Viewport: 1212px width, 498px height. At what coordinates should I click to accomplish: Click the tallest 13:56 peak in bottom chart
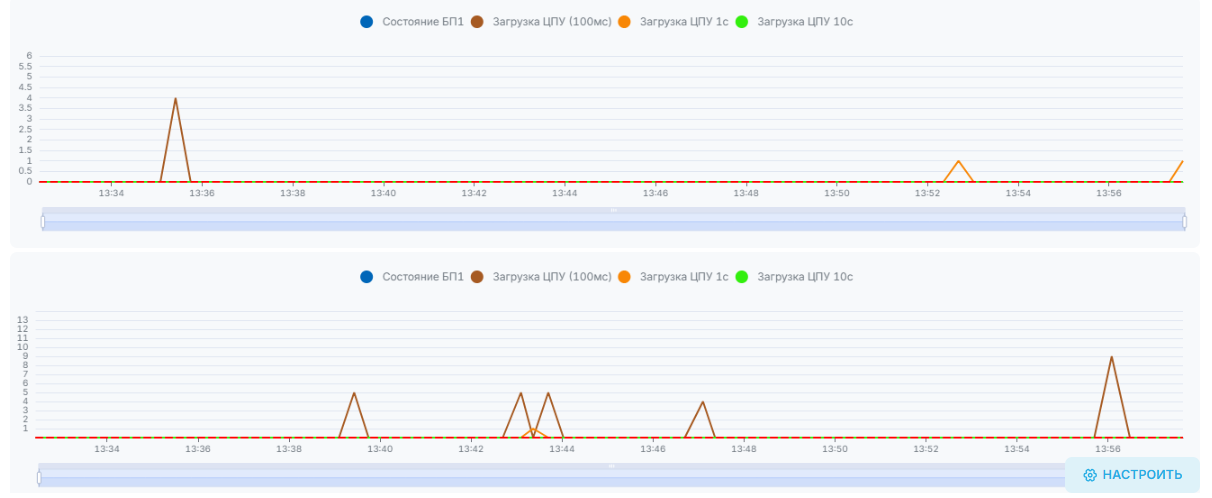click(1111, 357)
